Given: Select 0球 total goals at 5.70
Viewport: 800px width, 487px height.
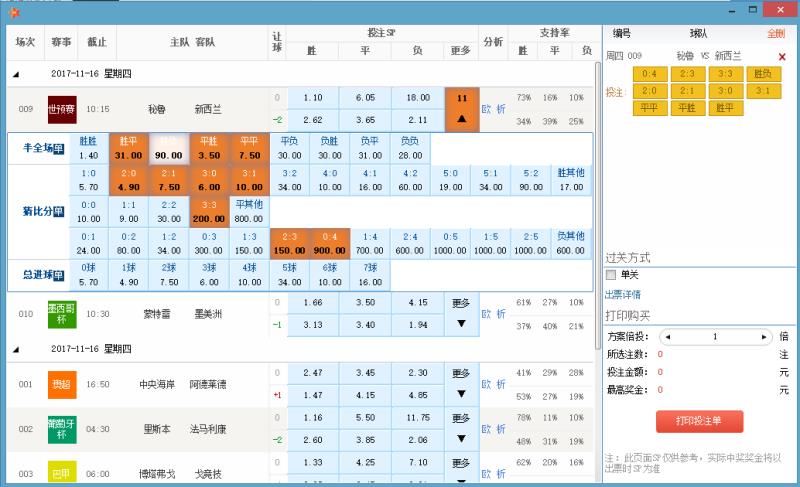Looking at the screenshot, I should (x=89, y=275).
